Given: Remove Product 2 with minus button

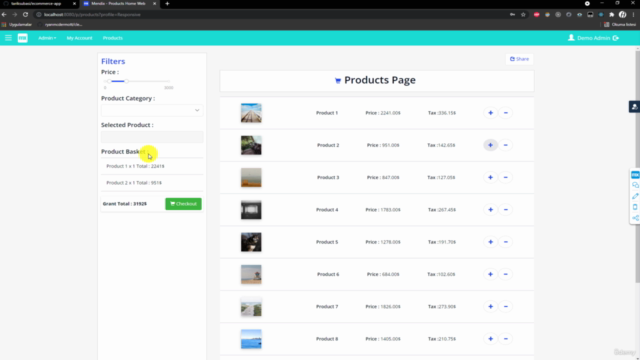Looking at the screenshot, I should [x=505, y=145].
